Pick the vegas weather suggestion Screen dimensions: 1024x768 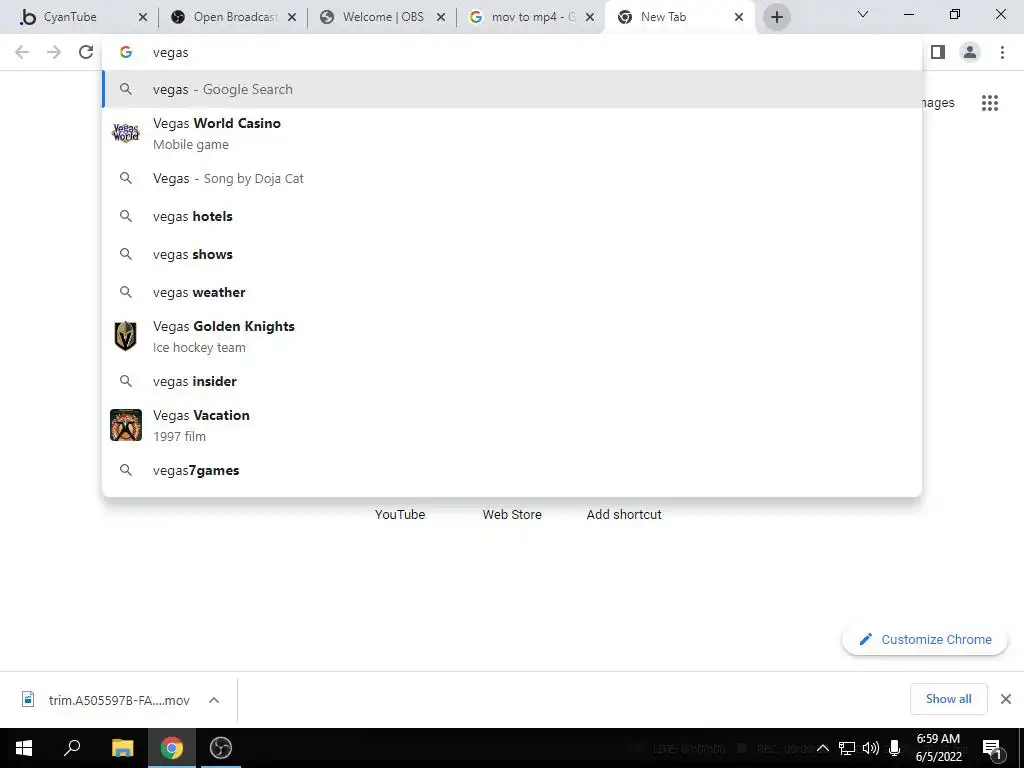[x=512, y=292]
